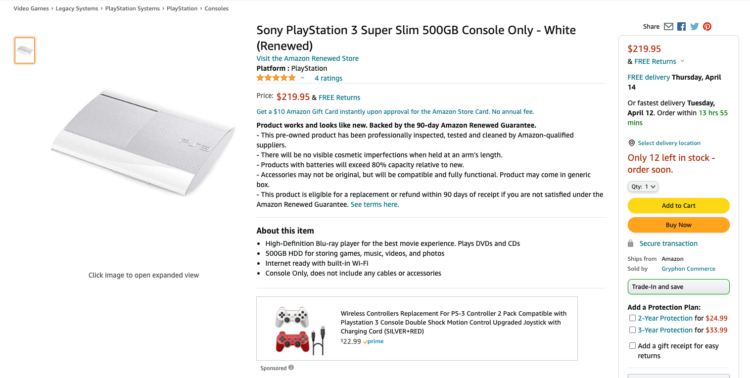Share product on Facebook icon
Screen dimensions: 750x378
(681, 27)
